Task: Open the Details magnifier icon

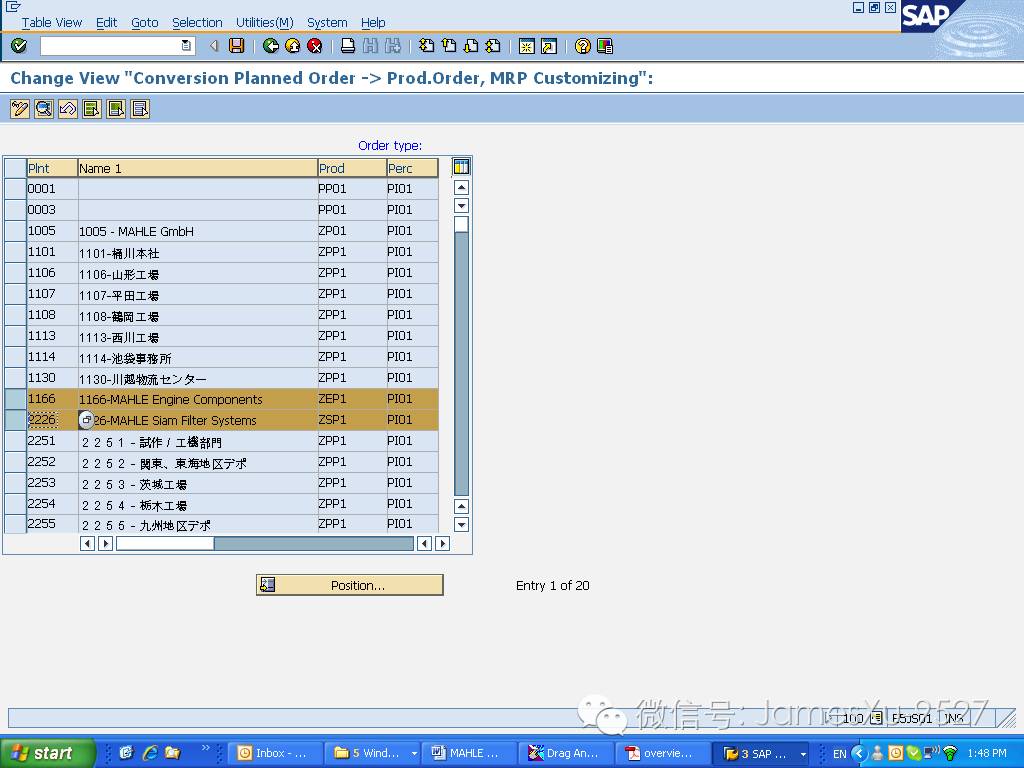Action: click(44, 108)
